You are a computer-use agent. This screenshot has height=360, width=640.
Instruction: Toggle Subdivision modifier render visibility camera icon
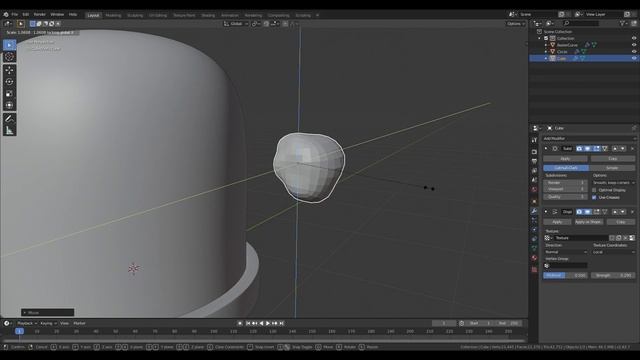click(x=579, y=149)
